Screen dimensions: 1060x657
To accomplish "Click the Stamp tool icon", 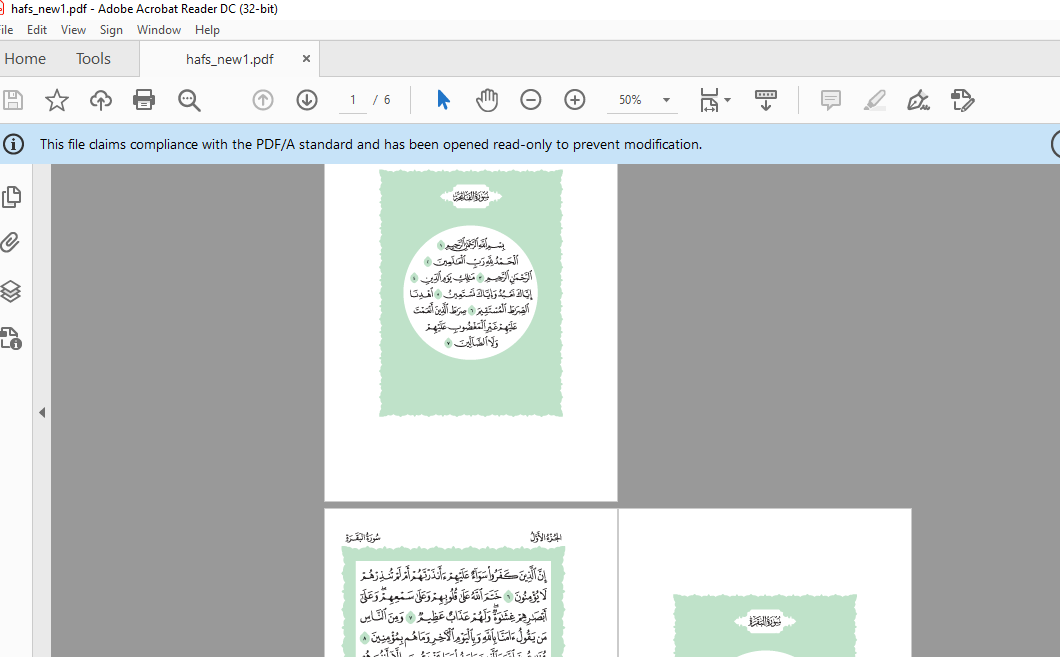I will click(963, 100).
